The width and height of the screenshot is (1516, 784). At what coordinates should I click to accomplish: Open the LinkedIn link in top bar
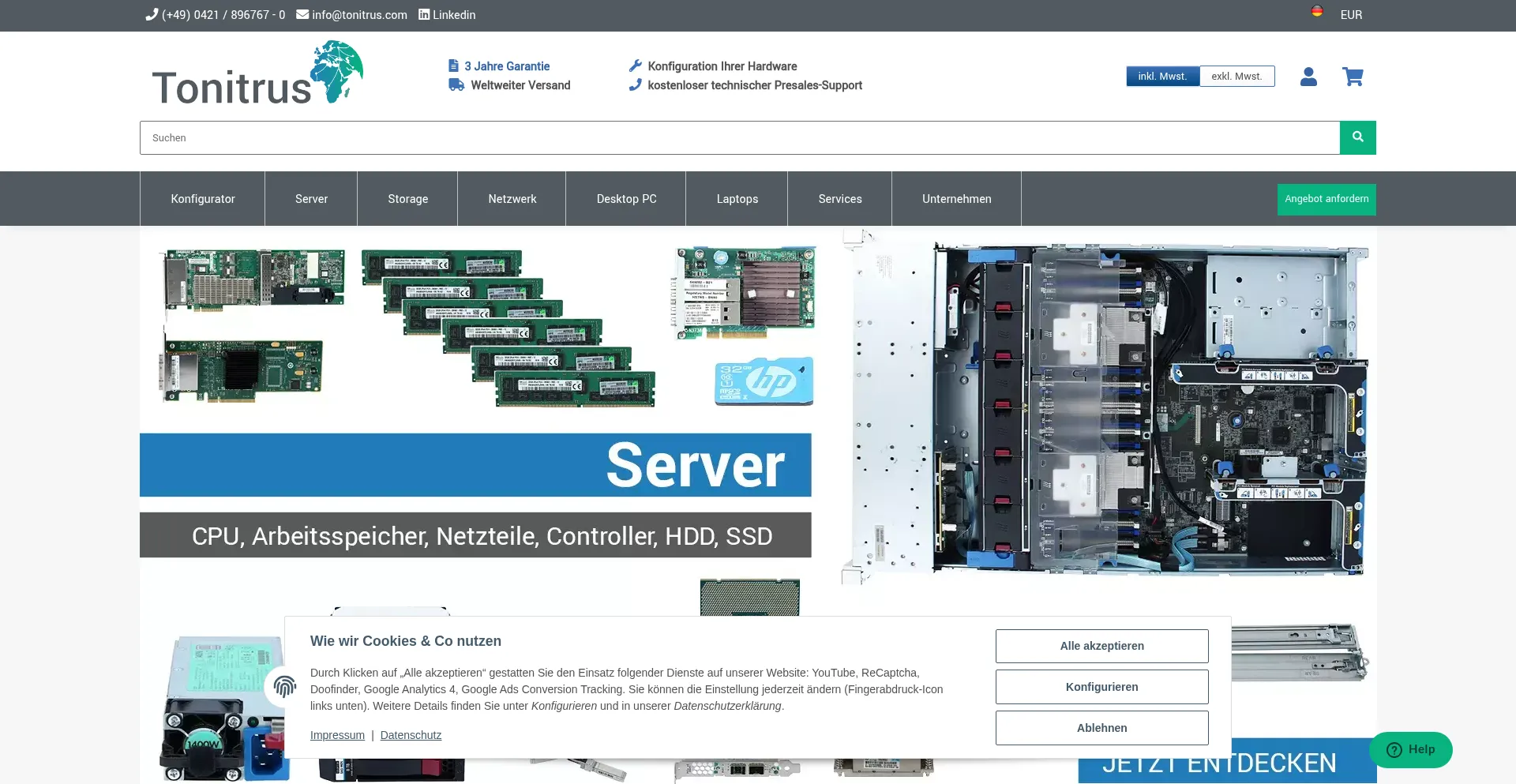(447, 15)
